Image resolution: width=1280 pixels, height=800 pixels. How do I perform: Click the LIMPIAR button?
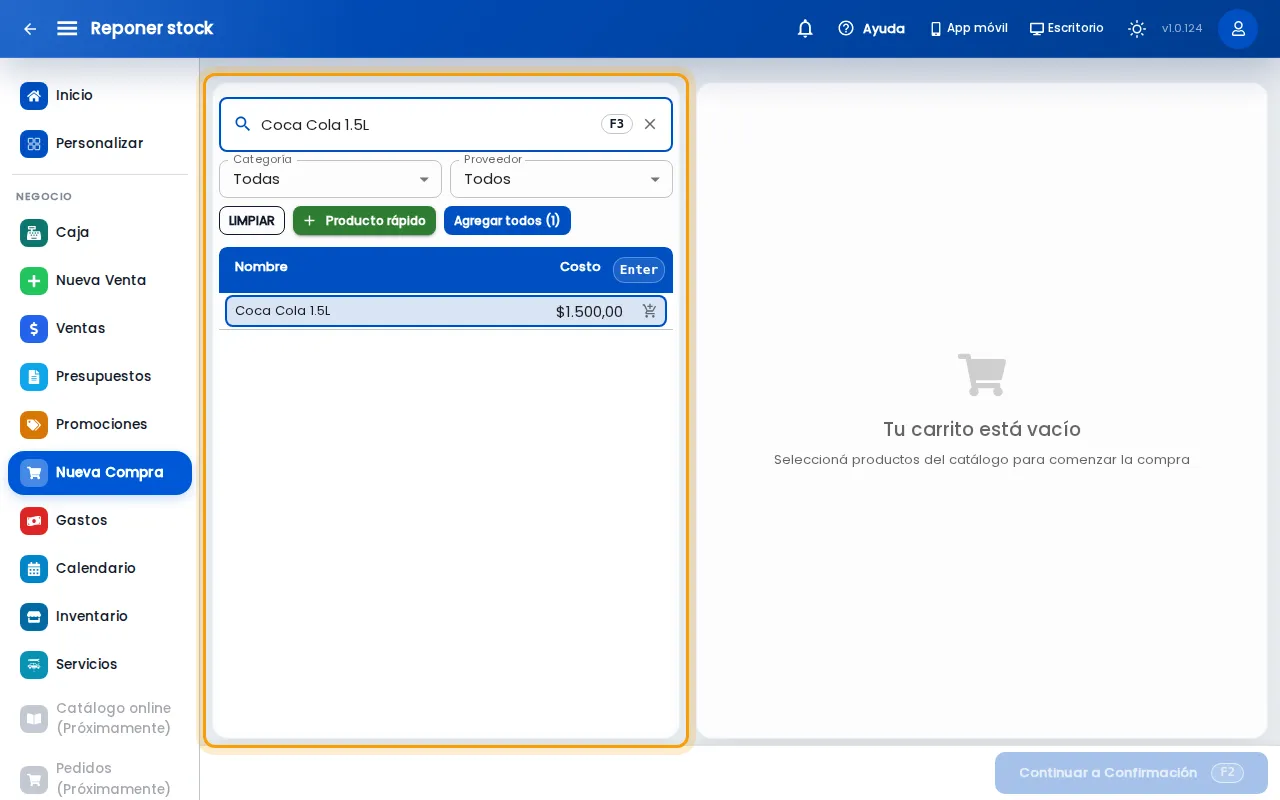(252, 220)
